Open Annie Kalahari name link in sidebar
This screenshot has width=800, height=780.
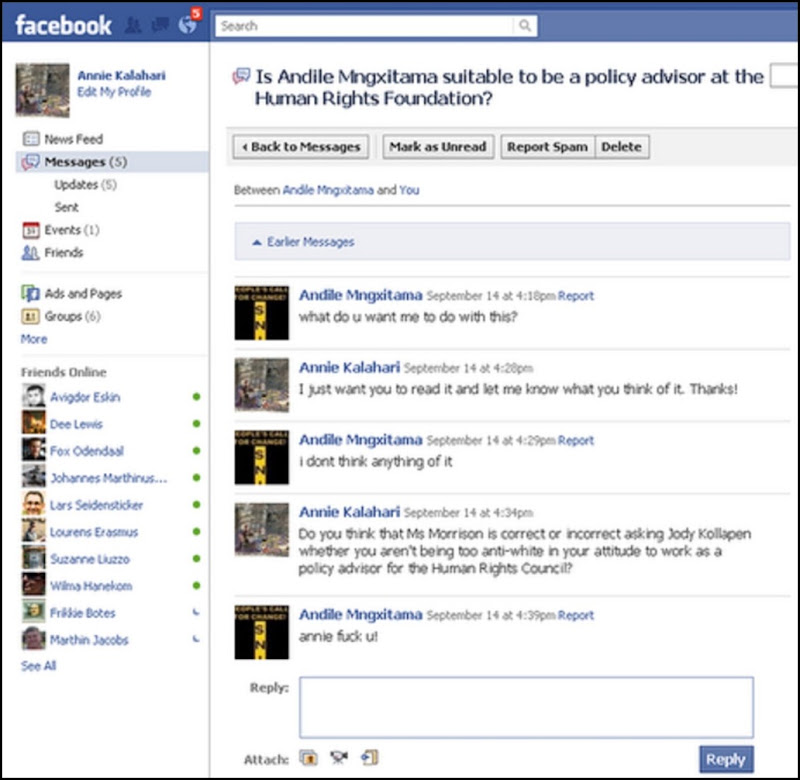click(121, 76)
